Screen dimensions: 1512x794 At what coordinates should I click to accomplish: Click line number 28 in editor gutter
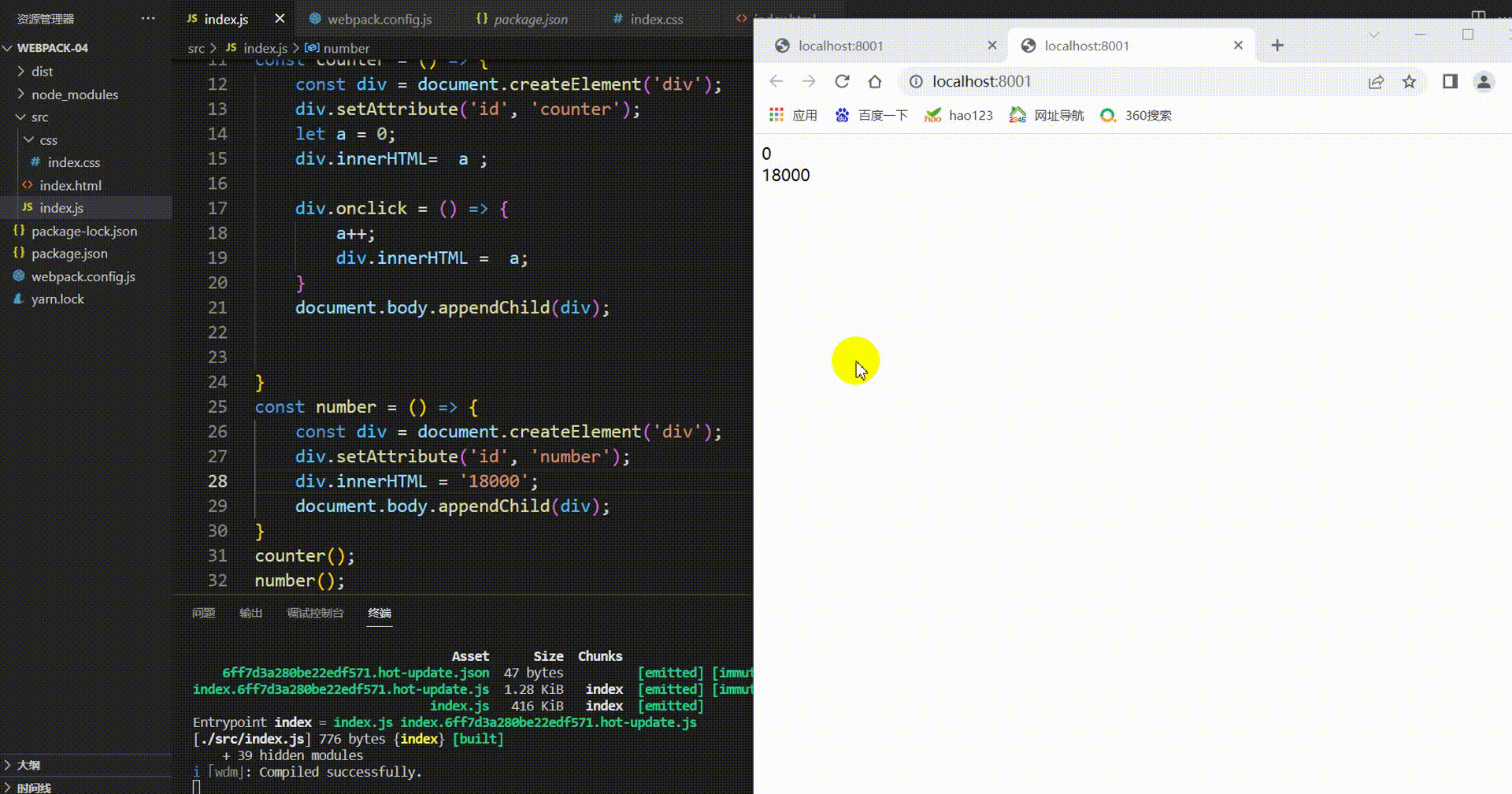[x=217, y=481]
